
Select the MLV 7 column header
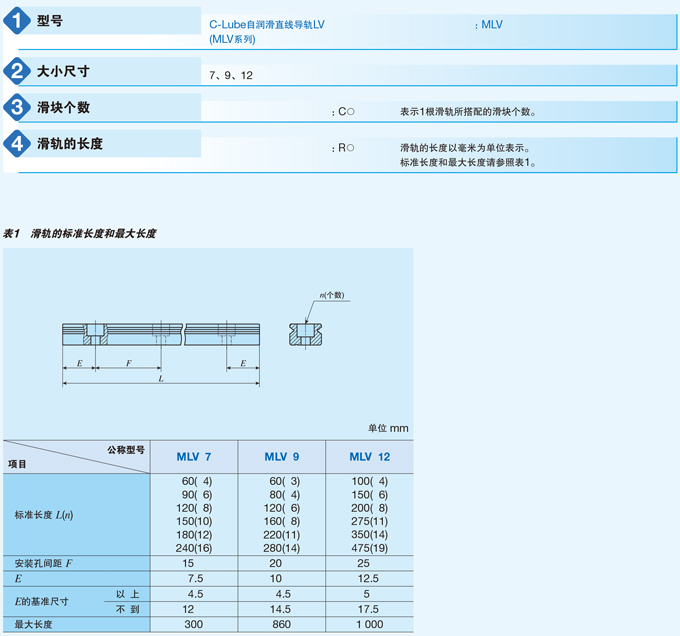[194, 457]
